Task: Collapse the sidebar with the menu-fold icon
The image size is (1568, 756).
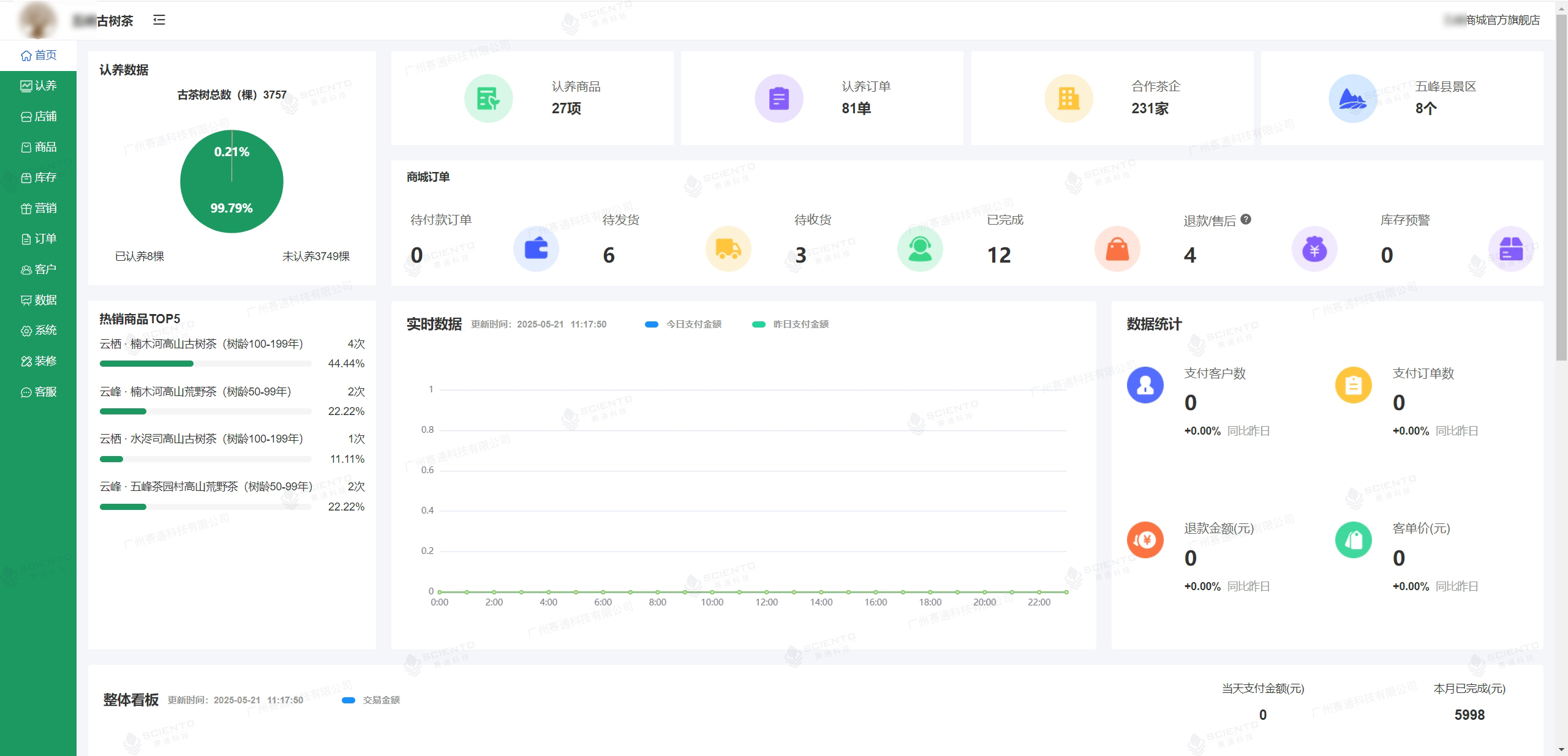Action: 159,20
